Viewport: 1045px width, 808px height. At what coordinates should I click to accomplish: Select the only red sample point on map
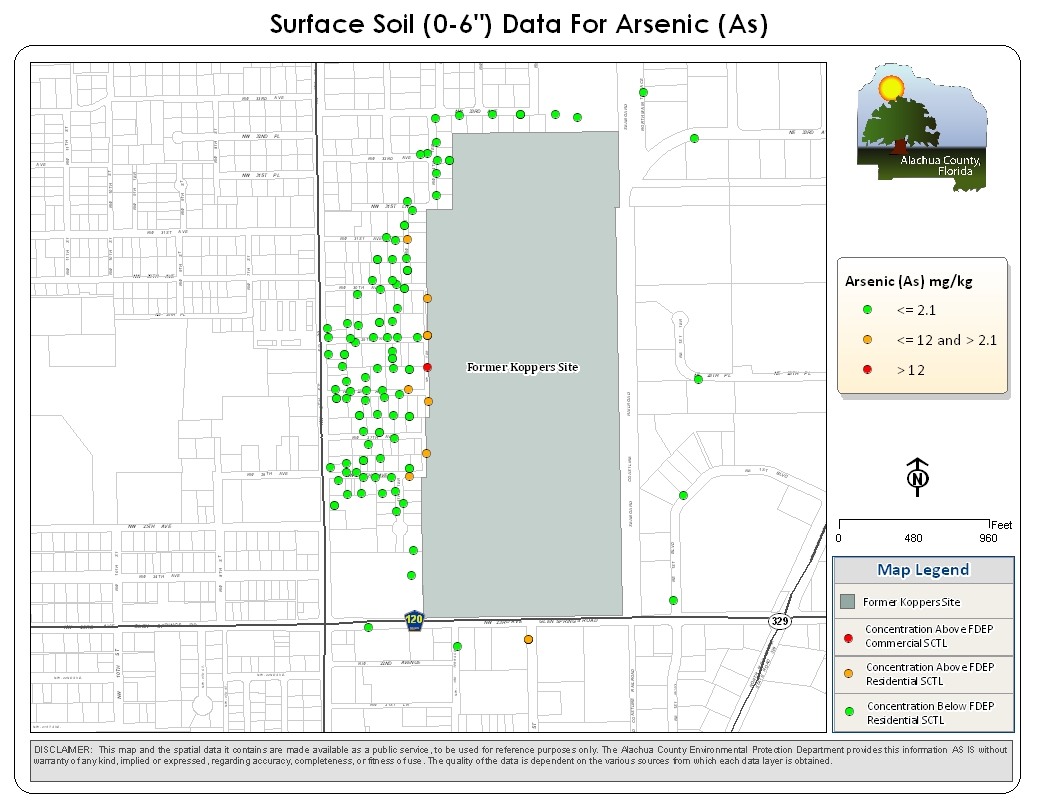pos(427,367)
